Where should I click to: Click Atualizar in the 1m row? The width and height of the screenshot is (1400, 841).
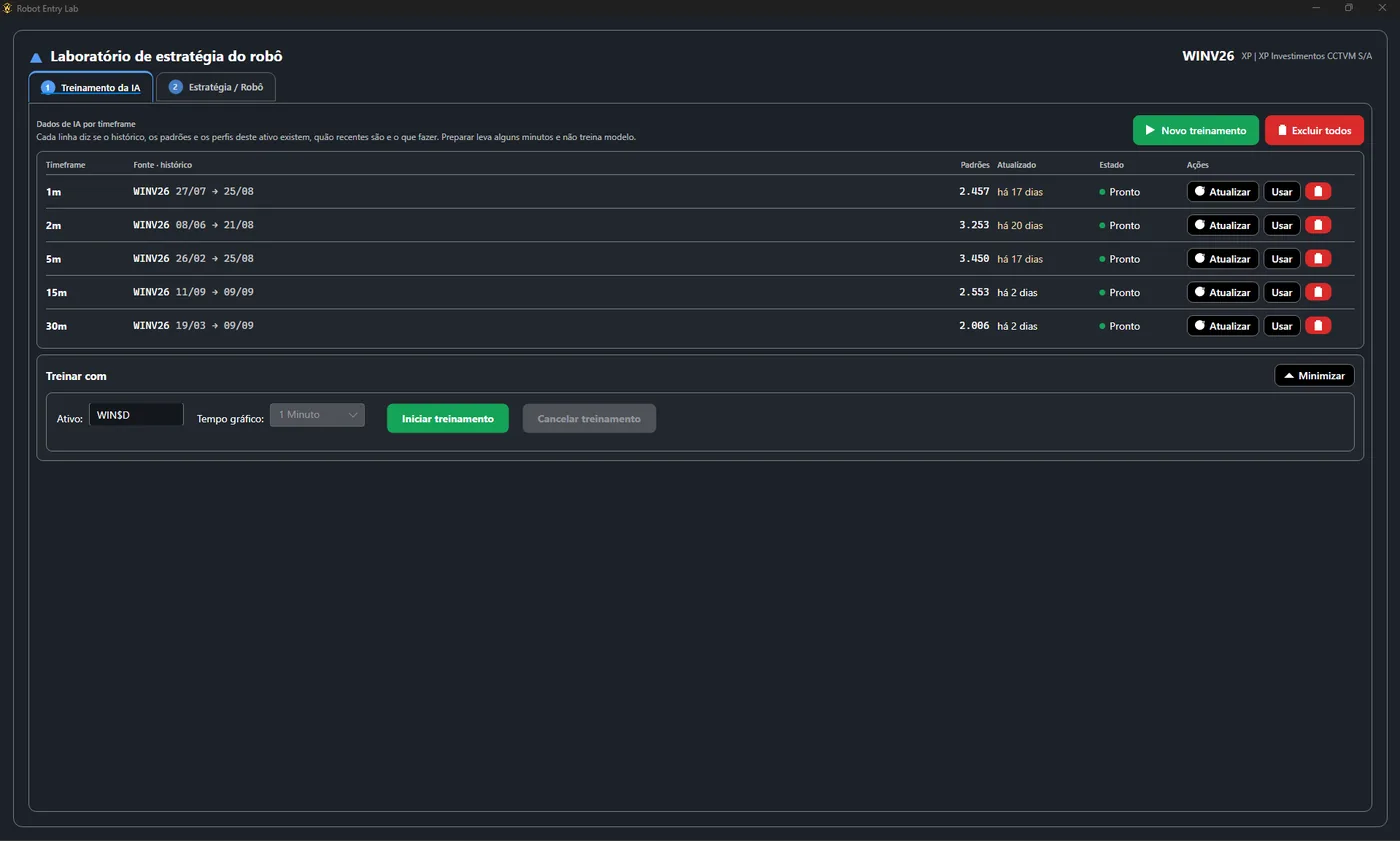pos(1222,191)
